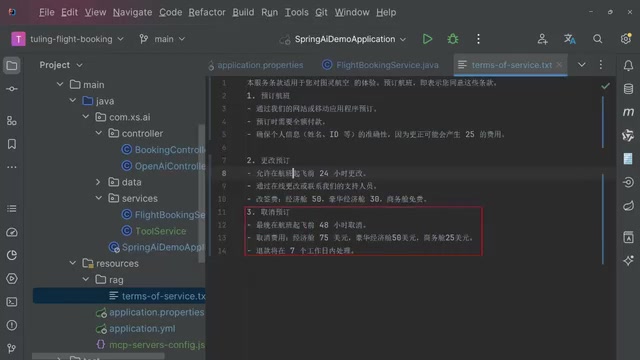Toggle the Project tool window folder icon

click(12, 65)
